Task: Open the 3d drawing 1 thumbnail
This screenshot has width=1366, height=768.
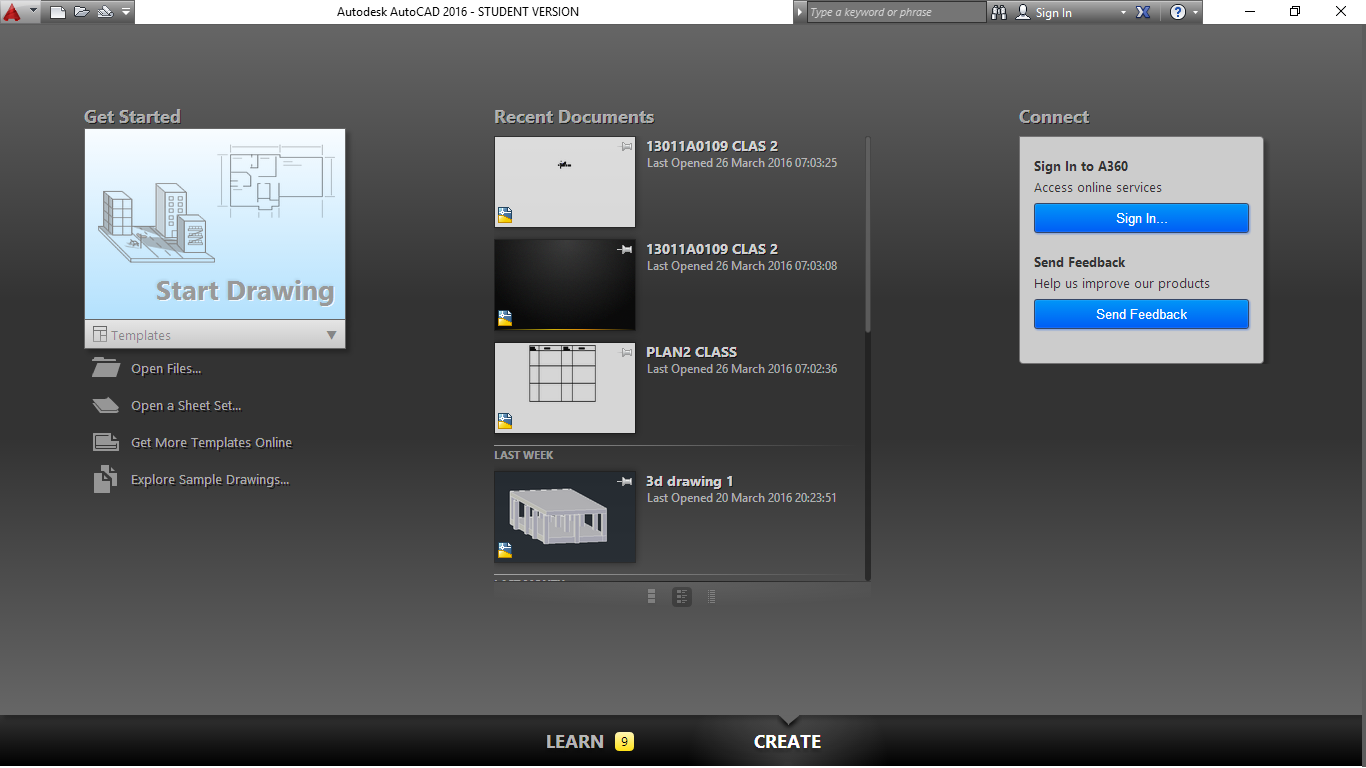Action: pyautogui.click(x=565, y=517)
